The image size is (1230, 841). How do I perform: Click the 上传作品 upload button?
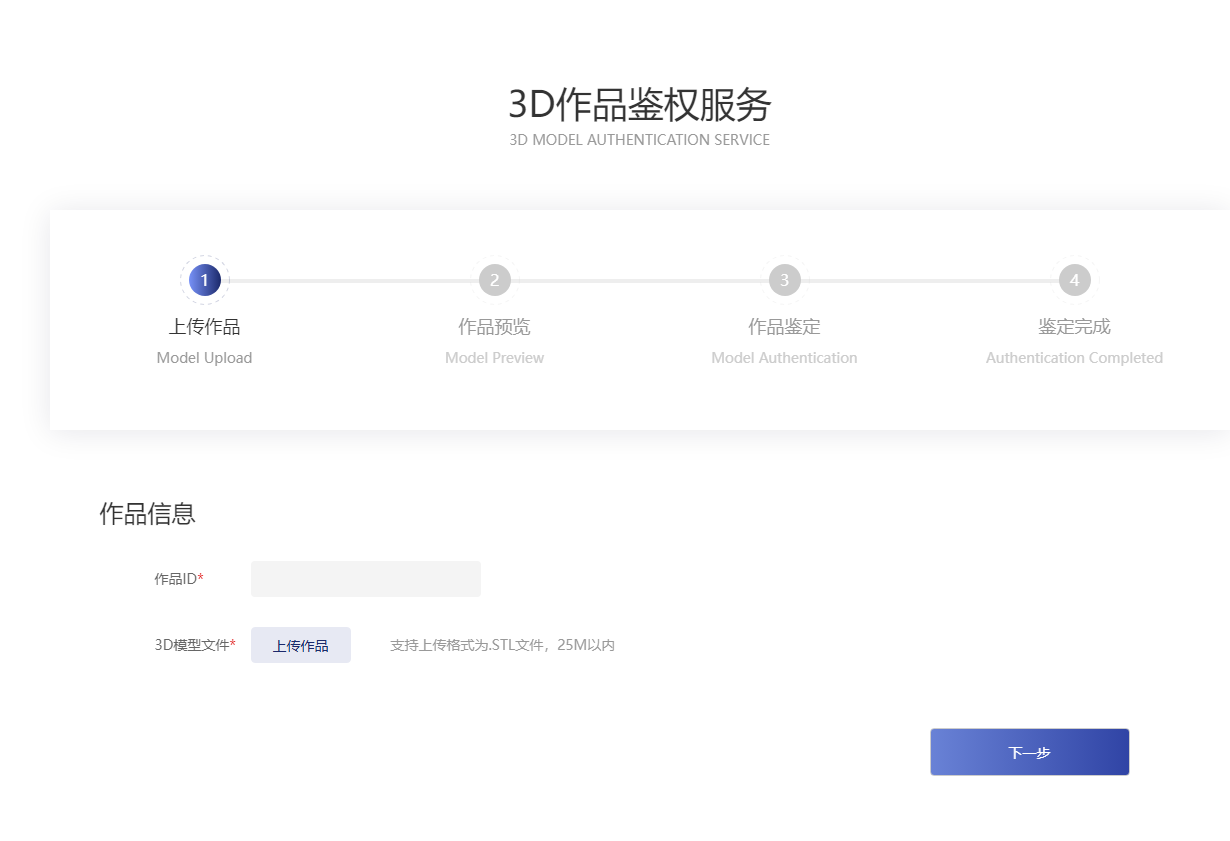301,645
